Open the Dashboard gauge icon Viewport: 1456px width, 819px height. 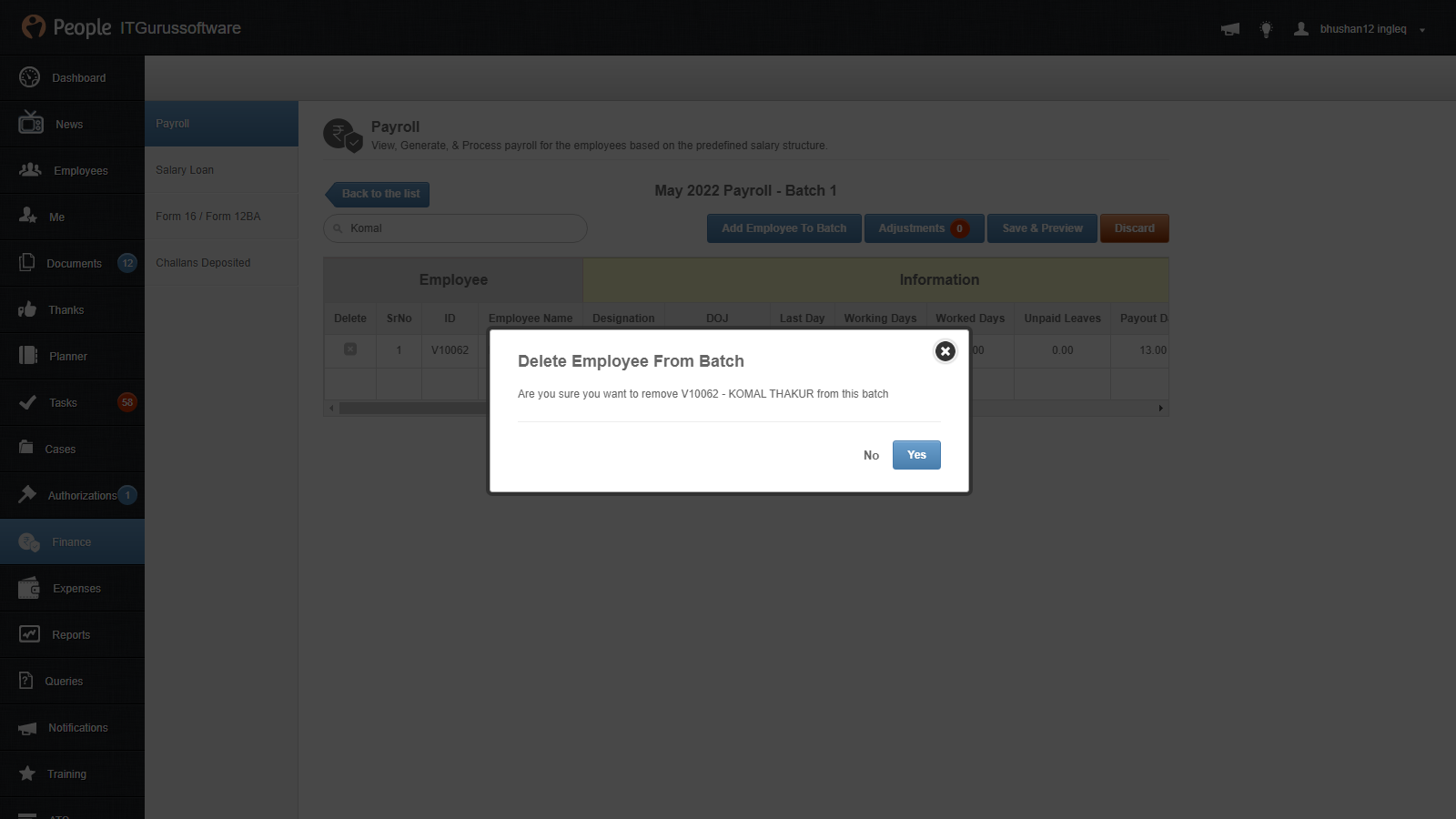[x=29, y=77]
